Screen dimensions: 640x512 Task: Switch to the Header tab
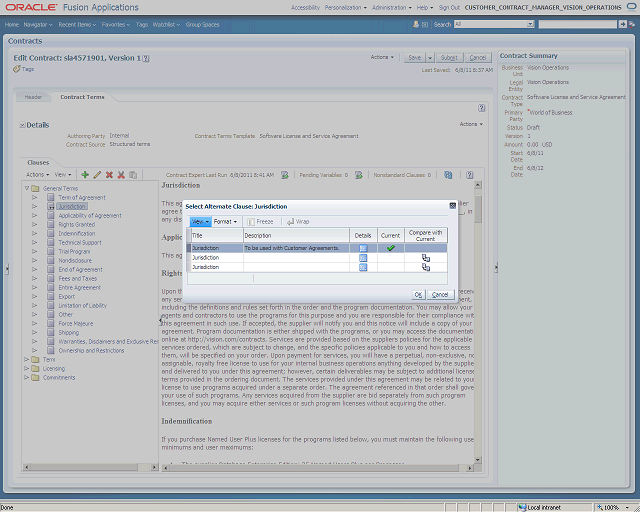point(33,97)
